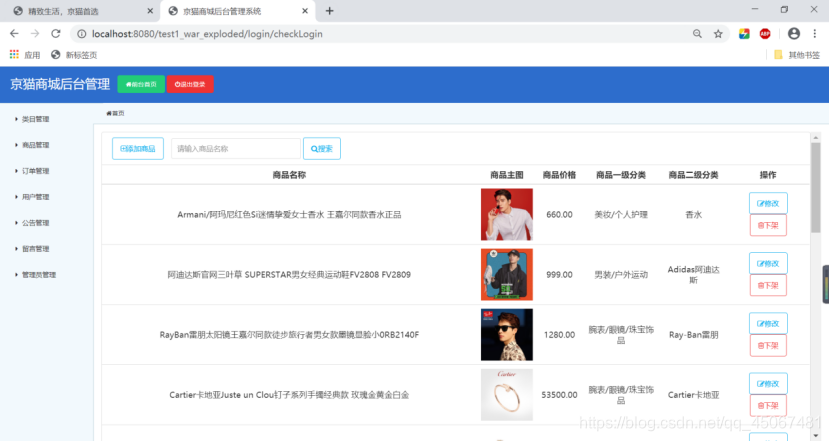Click the price 1280.00 cell
The height and width of the screenshot is (441, 830).
tap(559, 335)
